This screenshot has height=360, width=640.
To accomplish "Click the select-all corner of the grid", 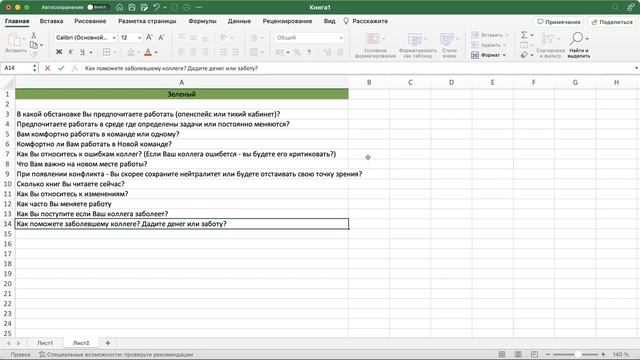I will [7, 82].
